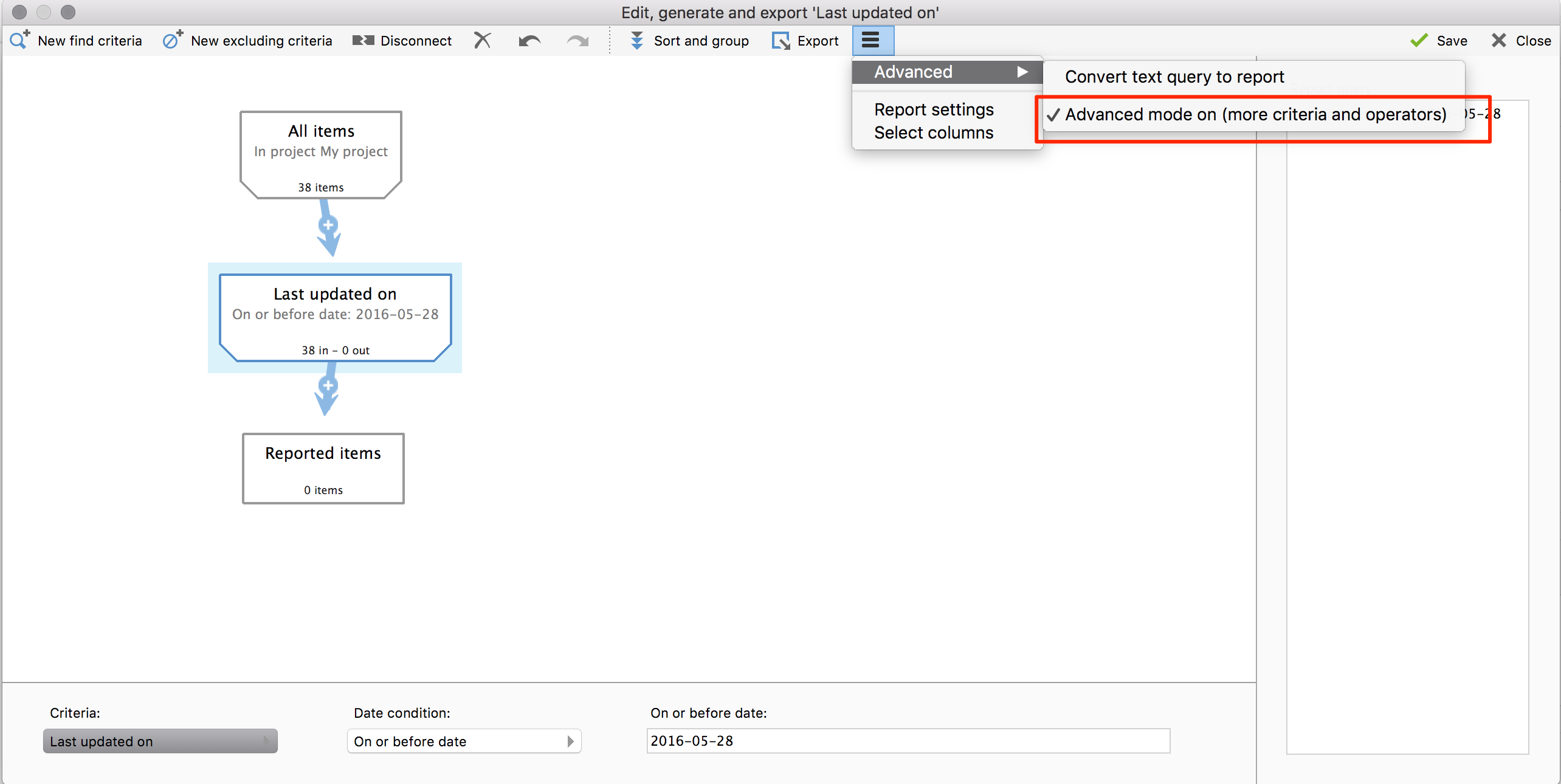Toggle the hamburger menu button

tap(870, 40)
